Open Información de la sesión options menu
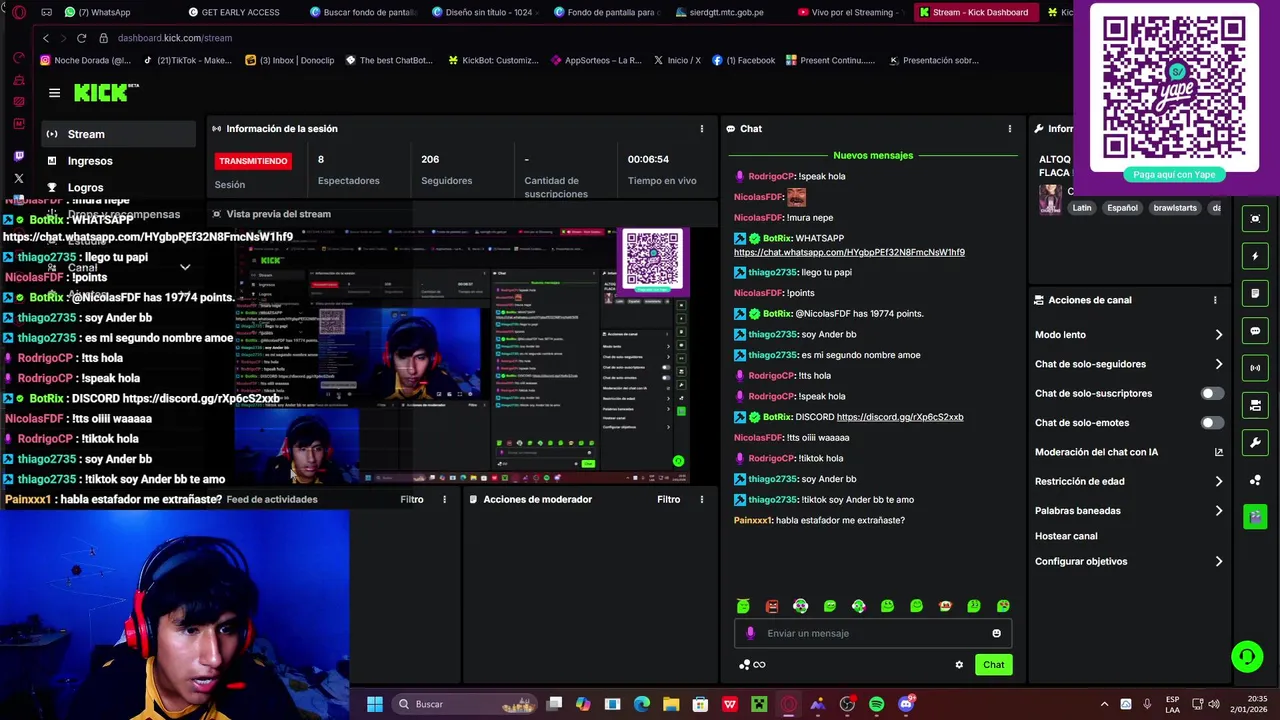Viewport: 1280px width, 720px height. (701, 129)
